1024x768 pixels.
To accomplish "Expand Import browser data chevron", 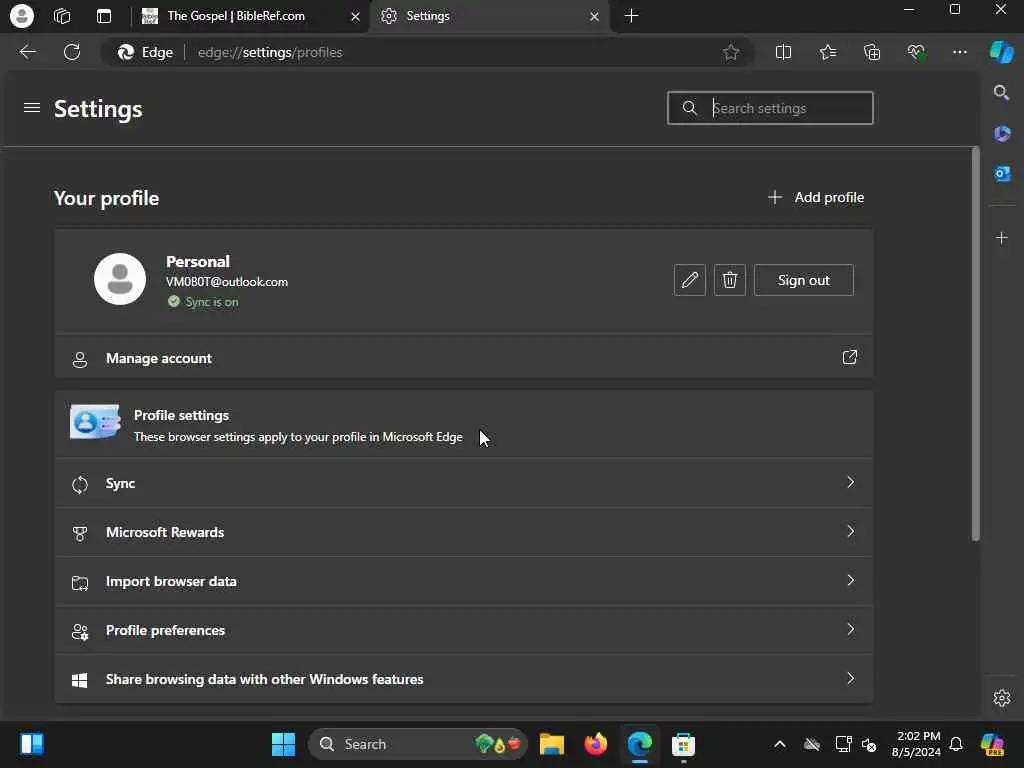I will pos(850,580).
